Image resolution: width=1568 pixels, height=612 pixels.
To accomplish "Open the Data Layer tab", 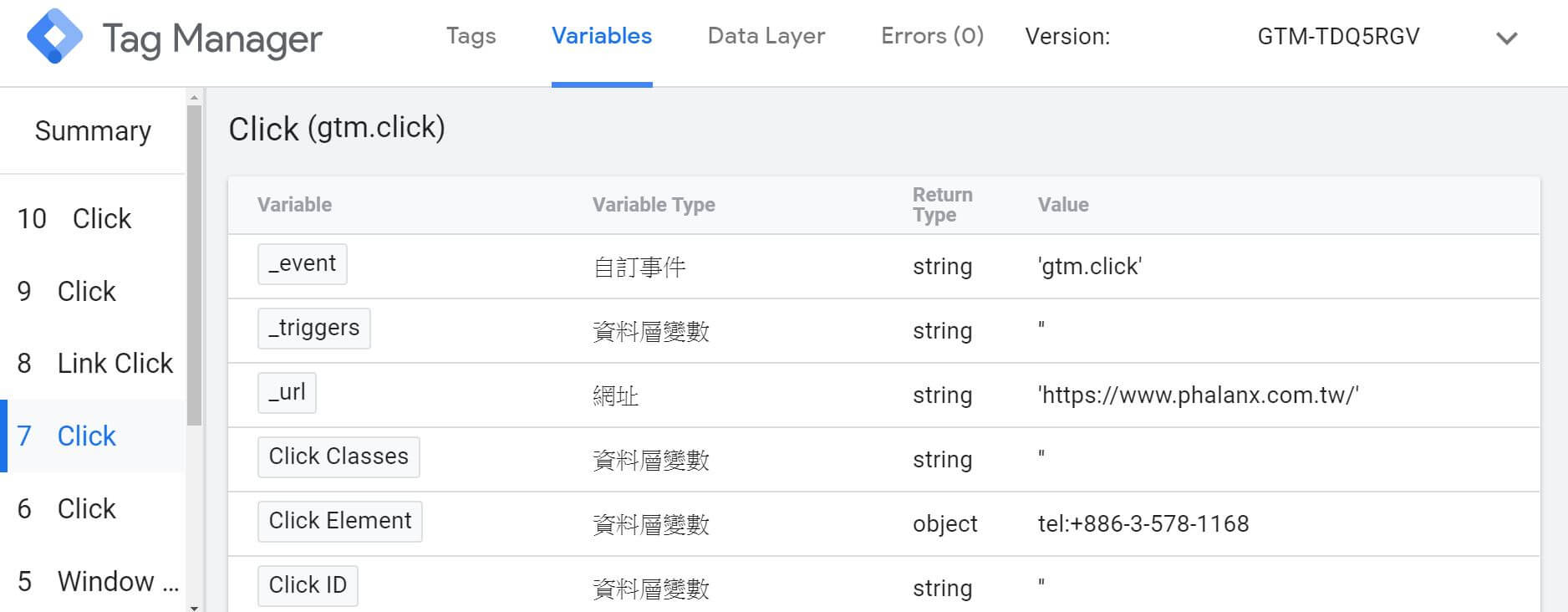I will 766,36.
